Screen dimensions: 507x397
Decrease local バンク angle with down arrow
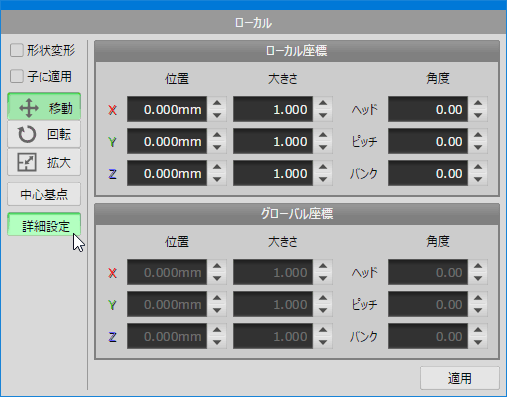[478, 180]
